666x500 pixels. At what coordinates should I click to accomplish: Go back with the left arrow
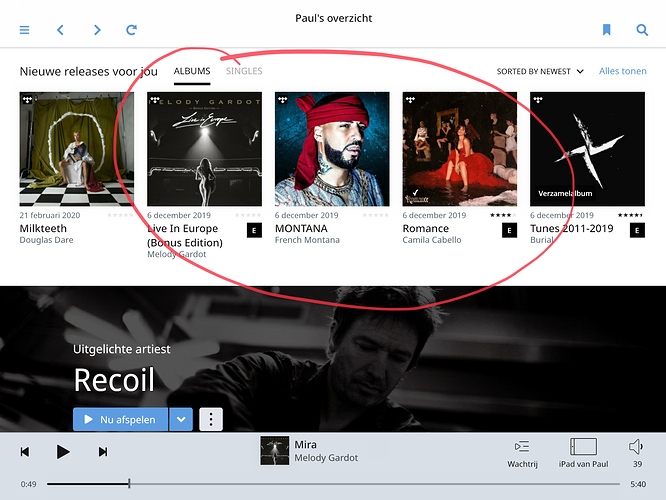(60, 30)
